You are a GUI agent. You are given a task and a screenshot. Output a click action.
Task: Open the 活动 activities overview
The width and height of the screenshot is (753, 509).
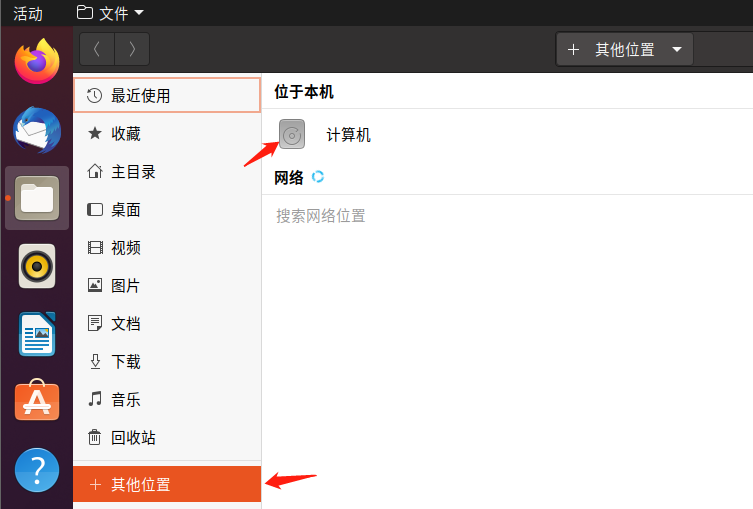point(28,13)
